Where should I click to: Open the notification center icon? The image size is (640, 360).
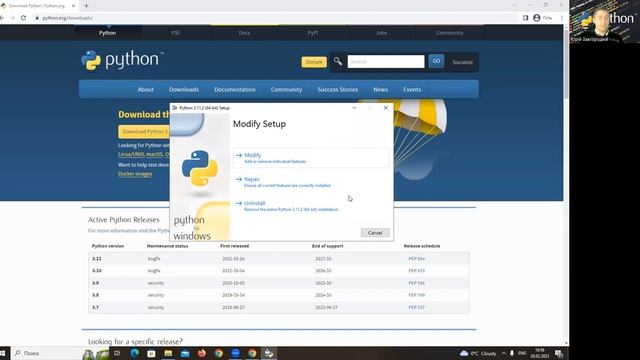point(559,353)
